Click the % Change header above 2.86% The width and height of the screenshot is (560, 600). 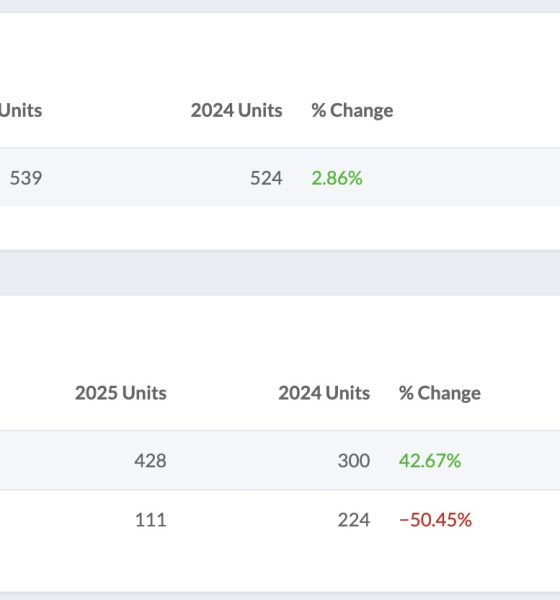352,111
